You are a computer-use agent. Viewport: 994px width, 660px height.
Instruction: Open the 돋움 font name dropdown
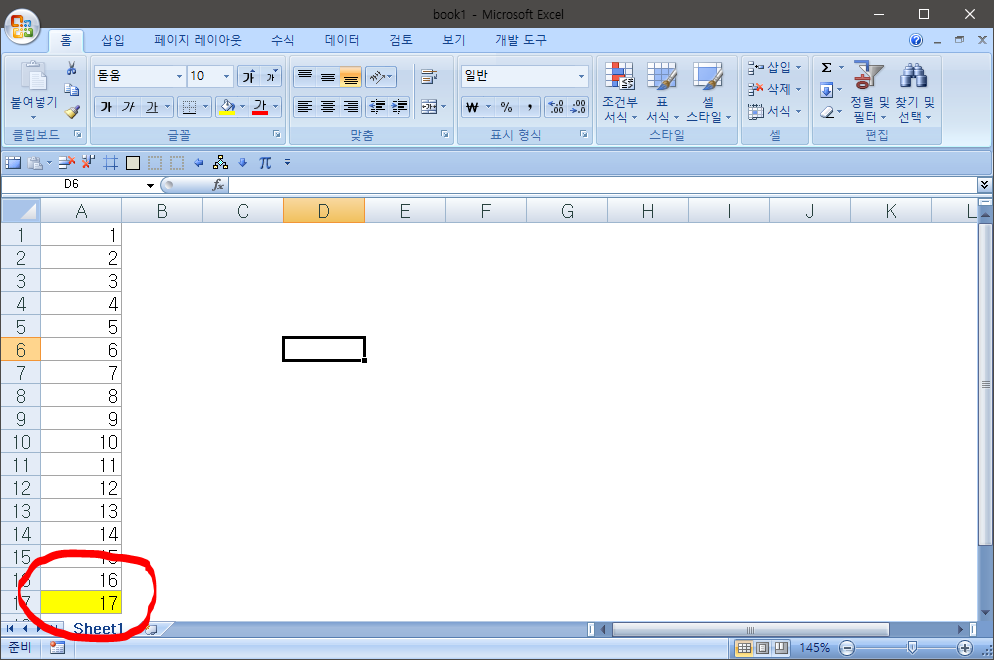point(179,77)
